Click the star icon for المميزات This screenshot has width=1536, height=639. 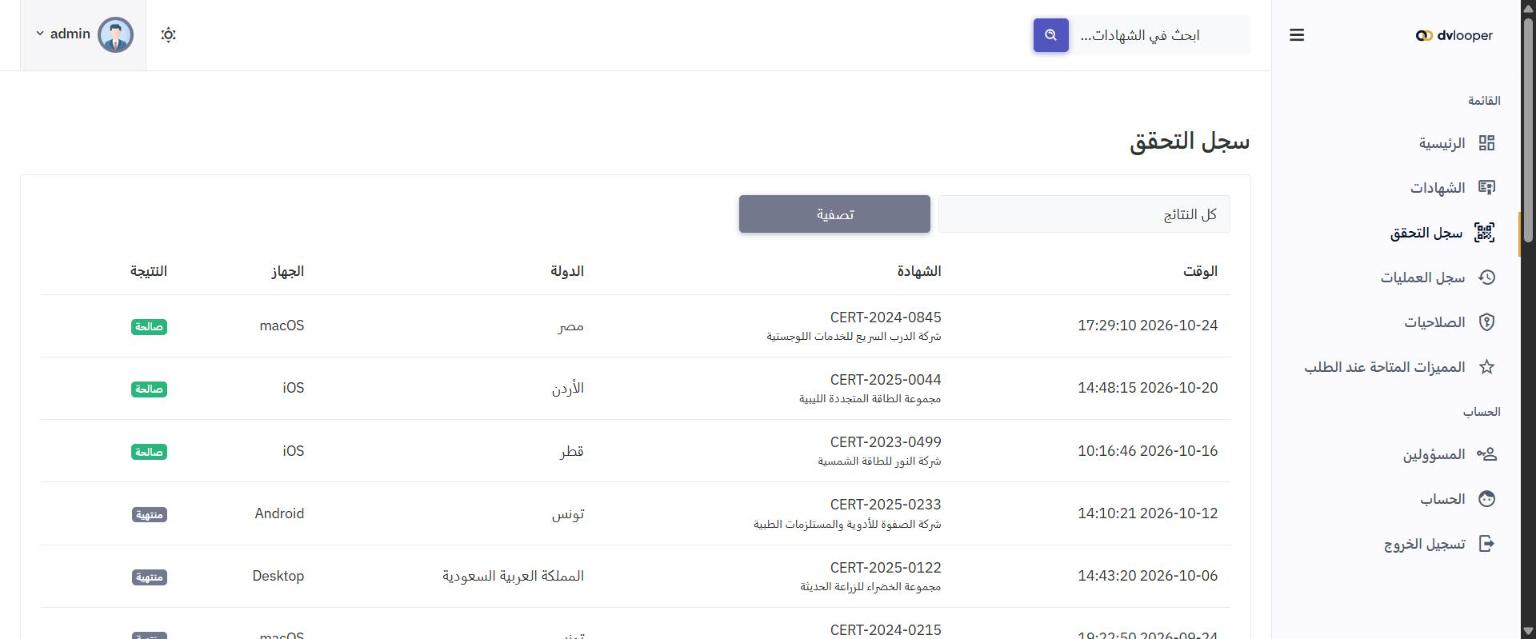[x=1487, y=367]
